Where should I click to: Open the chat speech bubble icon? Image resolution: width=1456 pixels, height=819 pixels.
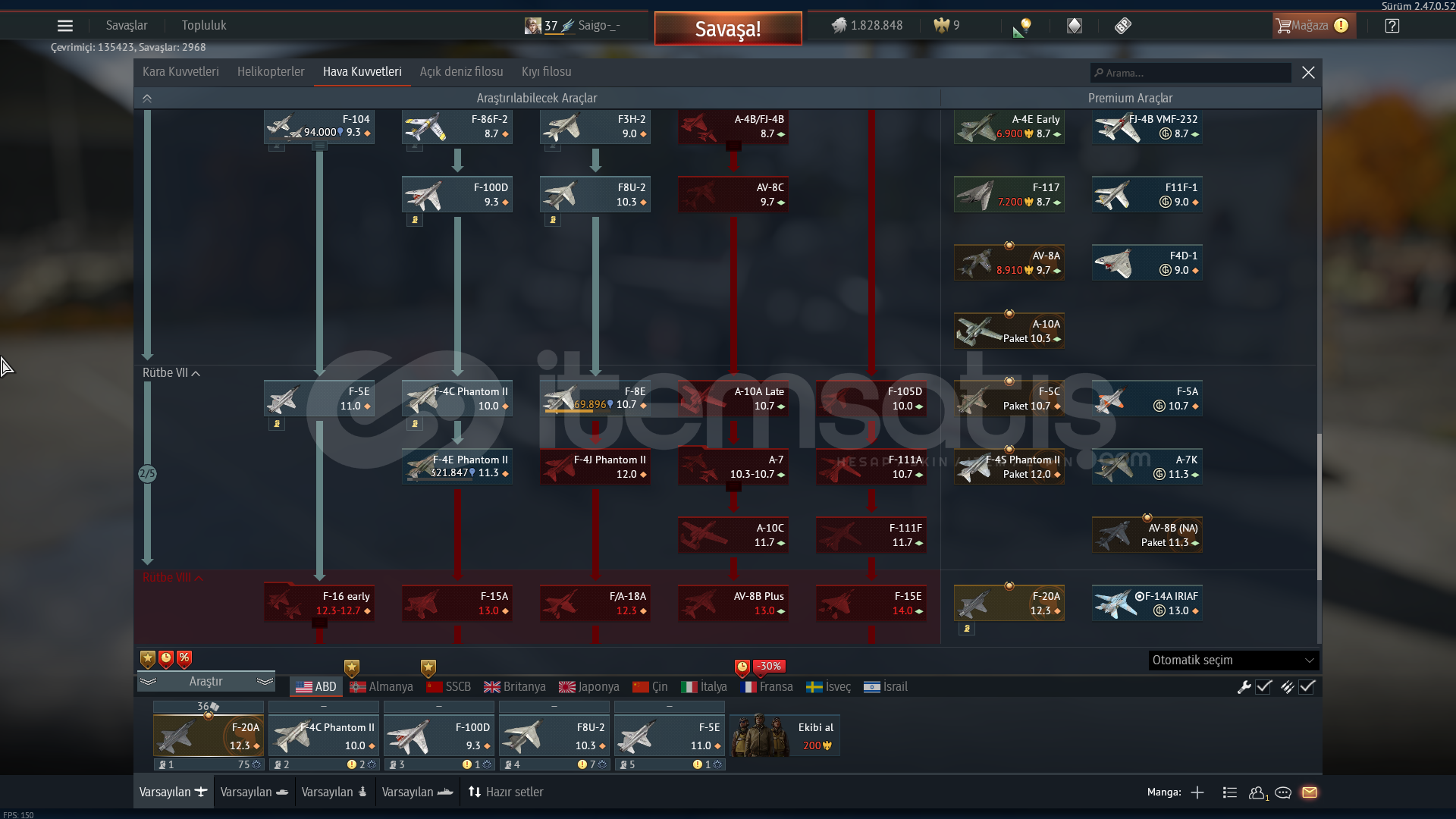click(1283, 792)
